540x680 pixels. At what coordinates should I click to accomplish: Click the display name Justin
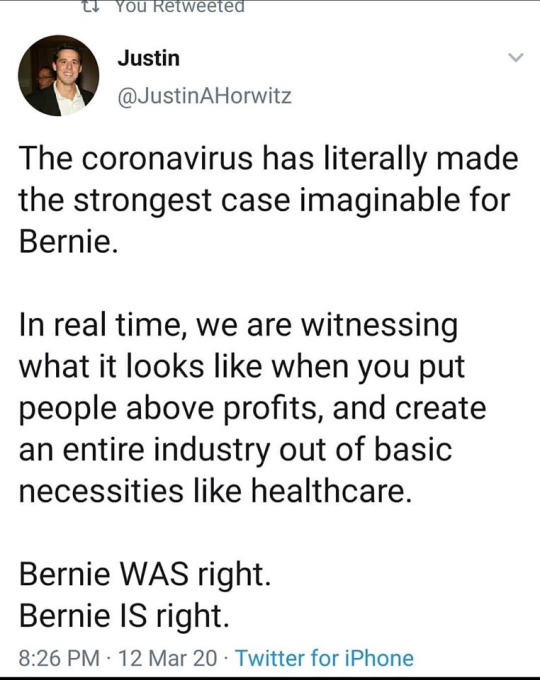pos(148,58)
